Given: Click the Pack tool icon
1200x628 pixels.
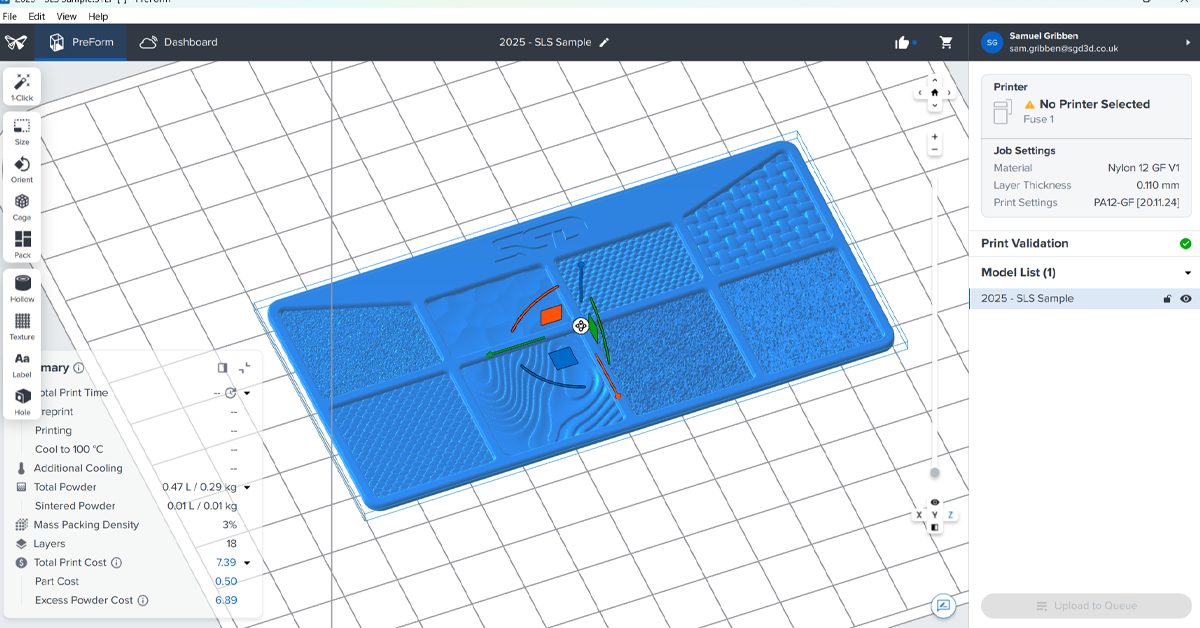Looking at the screenshot, I should click(22, 243).
